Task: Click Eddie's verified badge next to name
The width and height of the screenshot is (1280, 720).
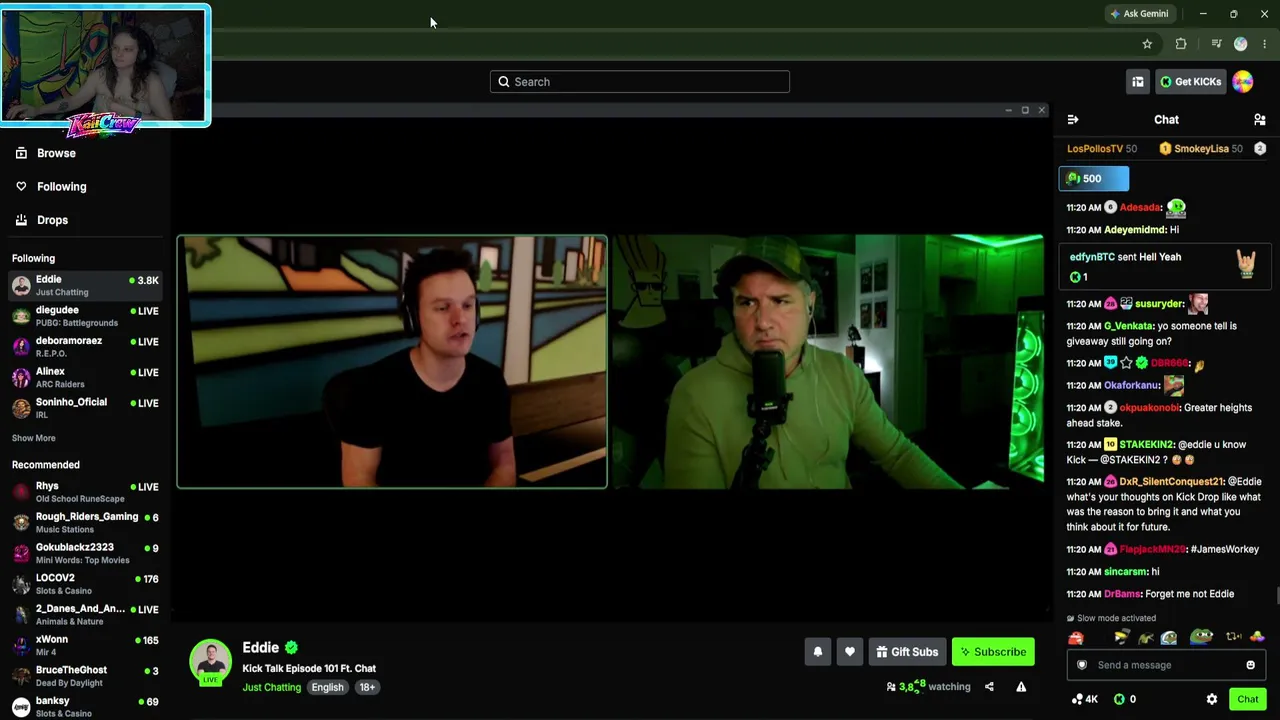Action: (x=291, y=648)
